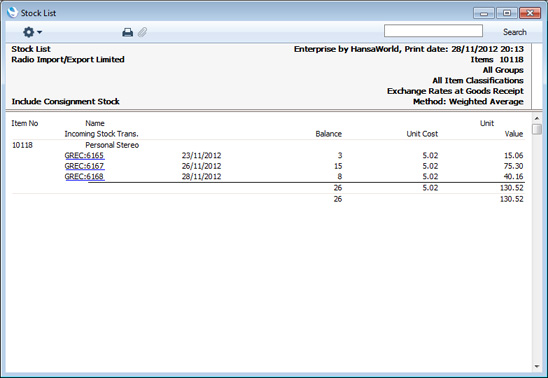The width and height of the screenshot is (548, 378).
Task: Open goods receipt GREC:6165 link
Action: point(84,155)
